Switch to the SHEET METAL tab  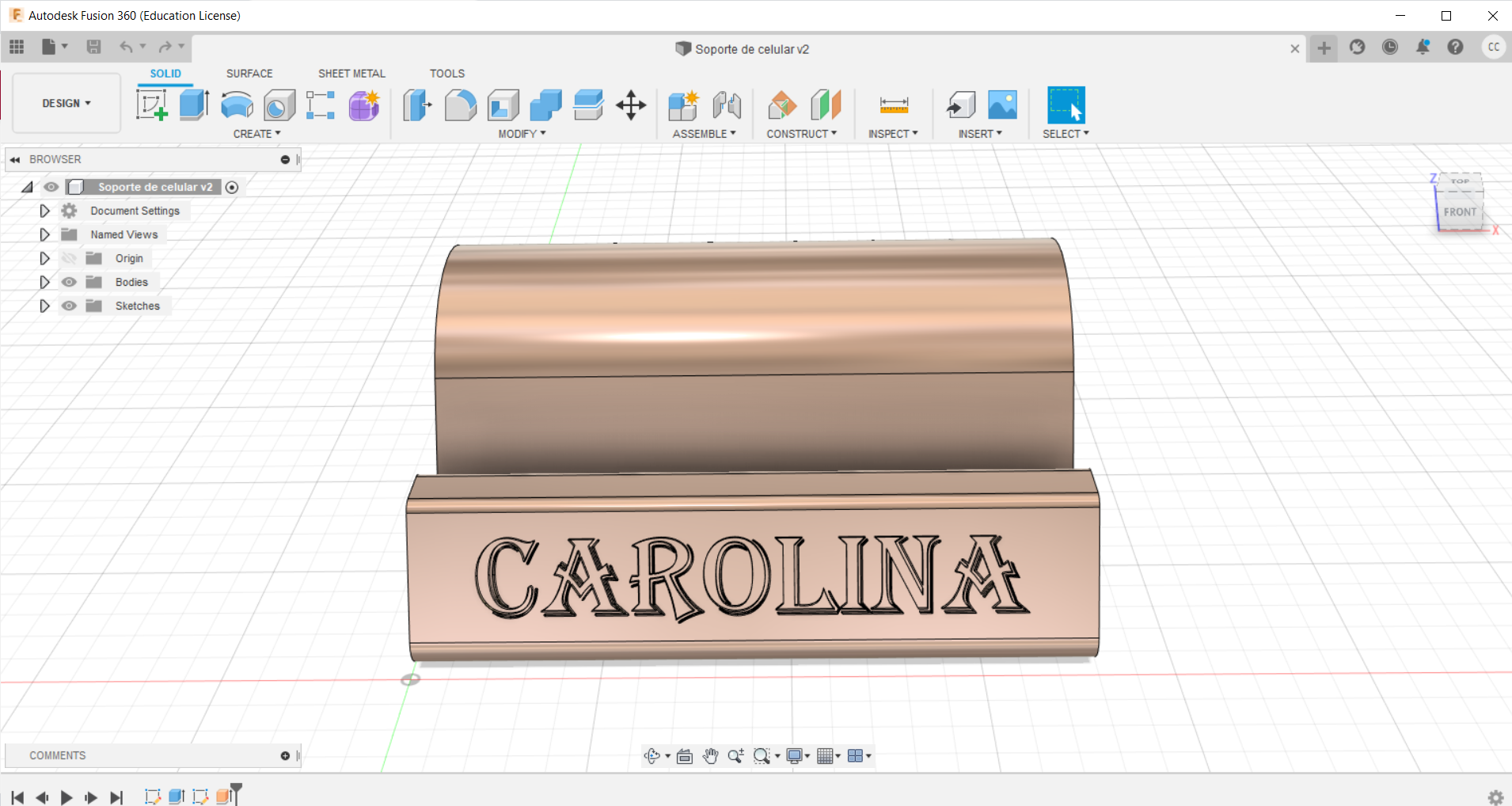pyautogui.click(x=351, y=74)
